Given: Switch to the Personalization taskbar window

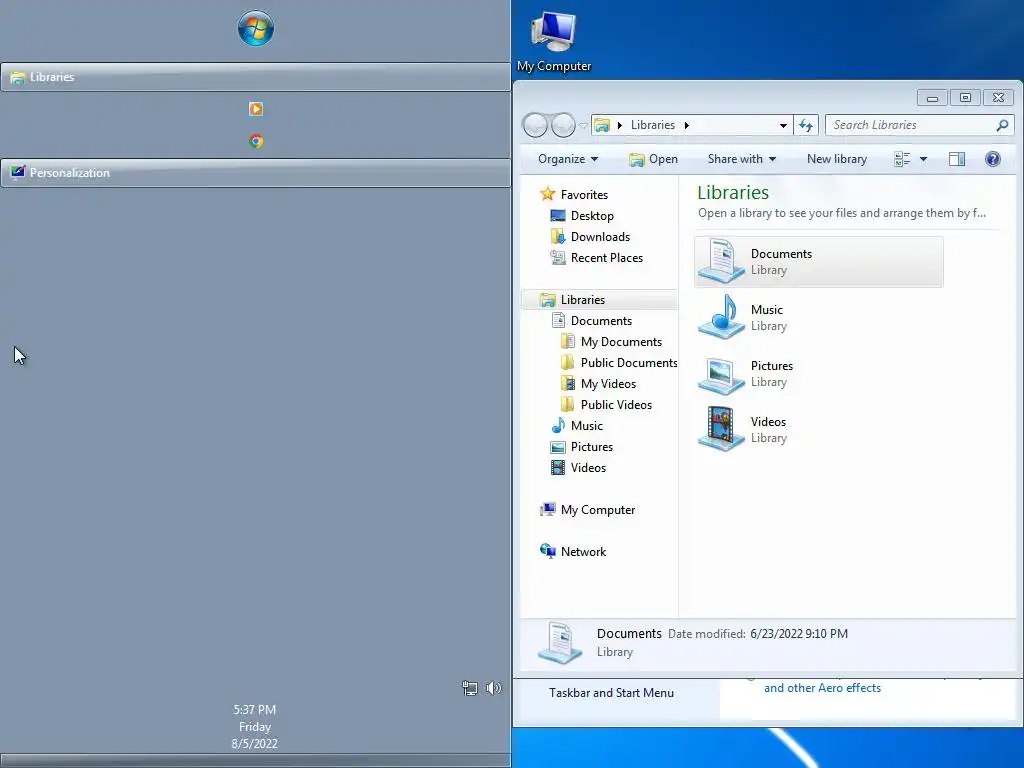Looking at the screenshot, I should click(x=255, y=173).
